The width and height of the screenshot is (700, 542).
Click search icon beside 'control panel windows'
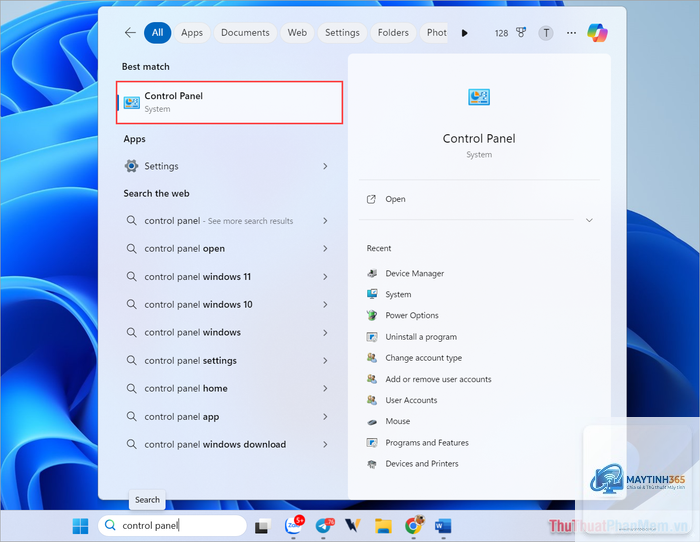click(x=131, y=333)
